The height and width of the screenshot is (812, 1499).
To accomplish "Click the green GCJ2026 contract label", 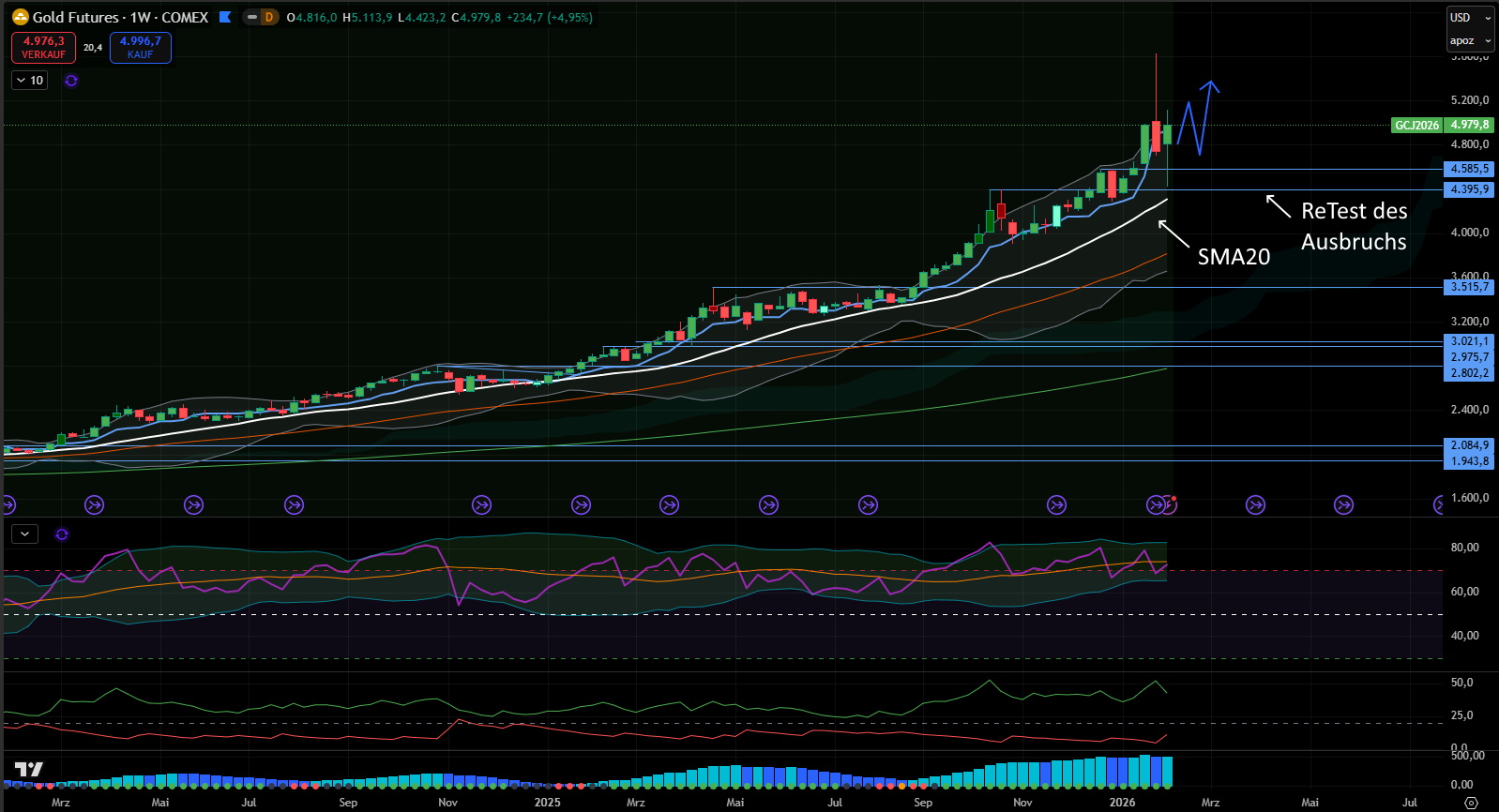I will (1416, 125).
